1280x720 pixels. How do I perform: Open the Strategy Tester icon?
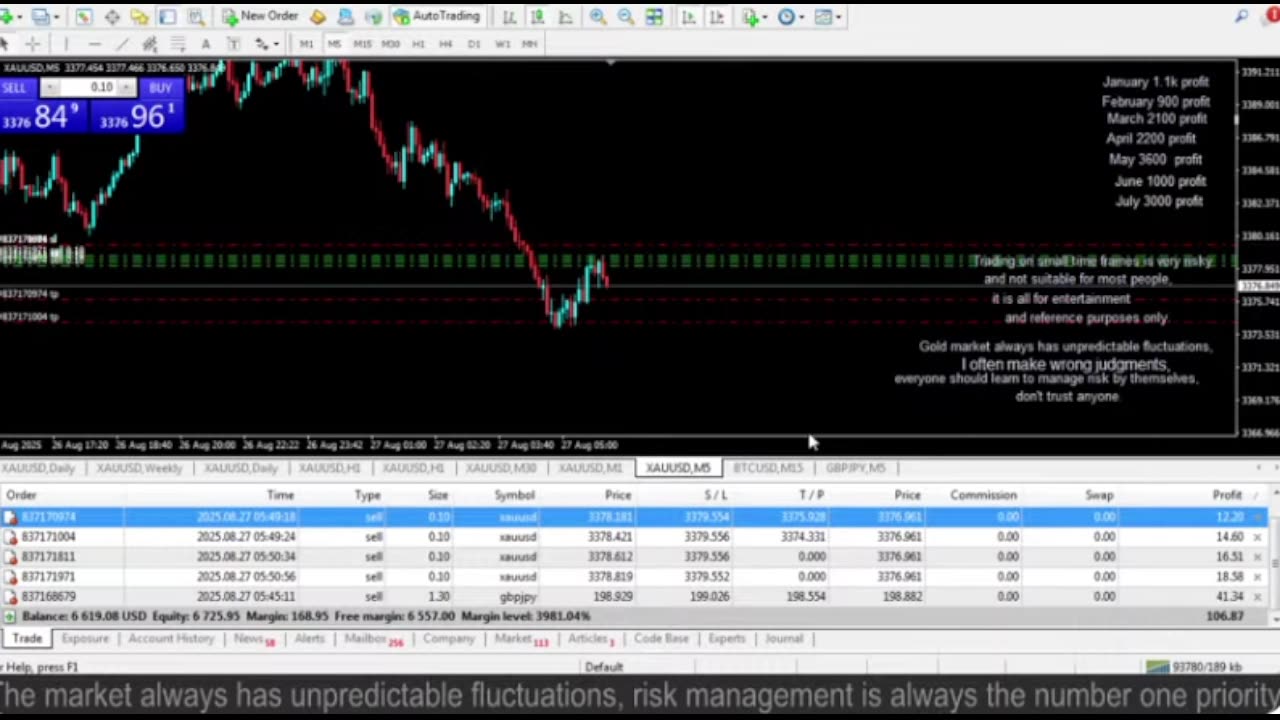point(196,17)
